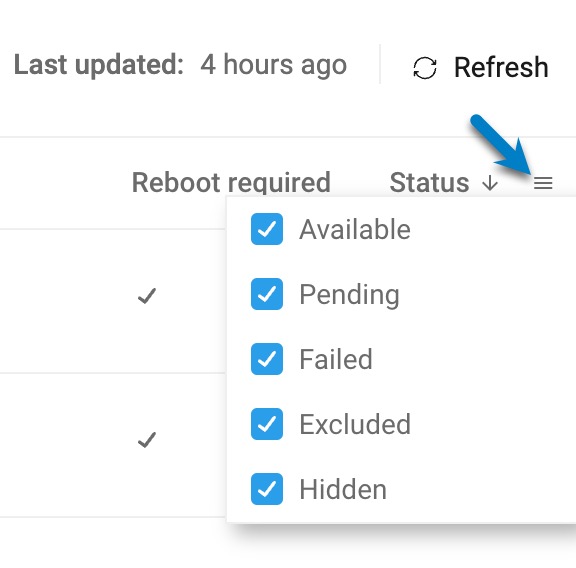Select the Hidden label in filter menu

coord(343,489)
